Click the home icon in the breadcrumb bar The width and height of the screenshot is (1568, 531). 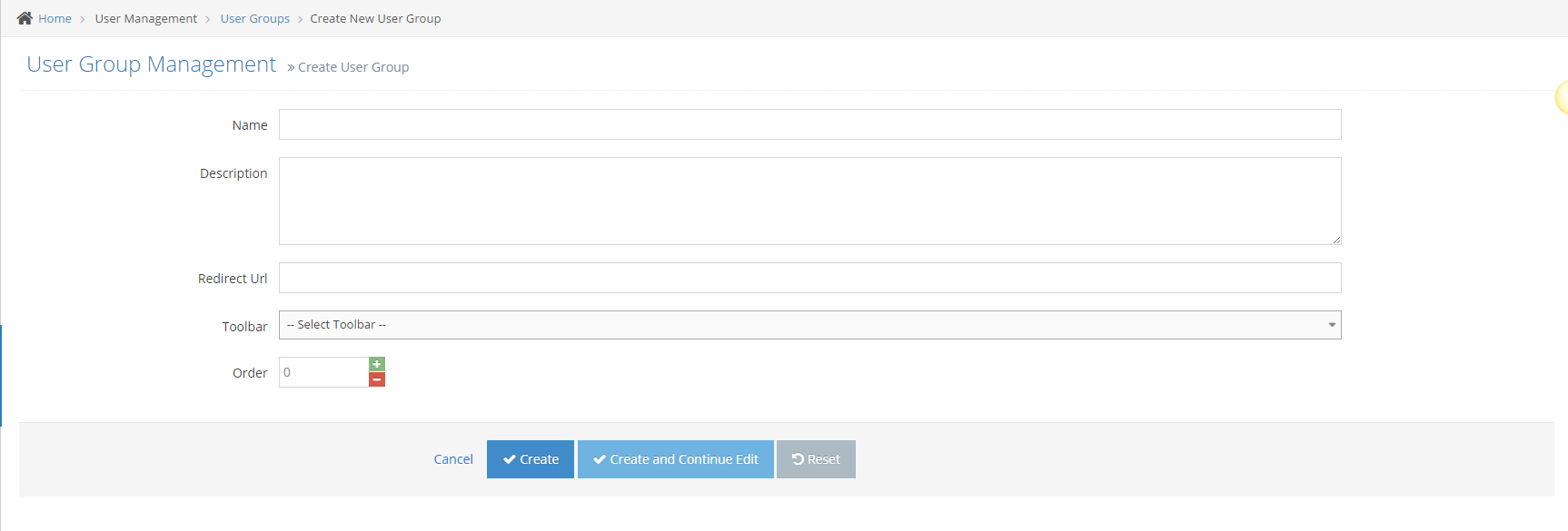click(x=25, y=17)
